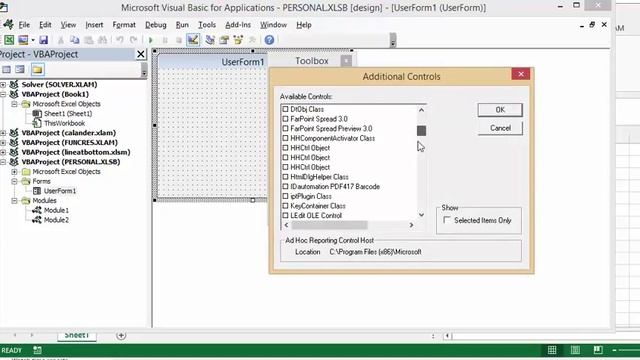
Task: Open the Tools menu
Action: click(x=207, y=25)
